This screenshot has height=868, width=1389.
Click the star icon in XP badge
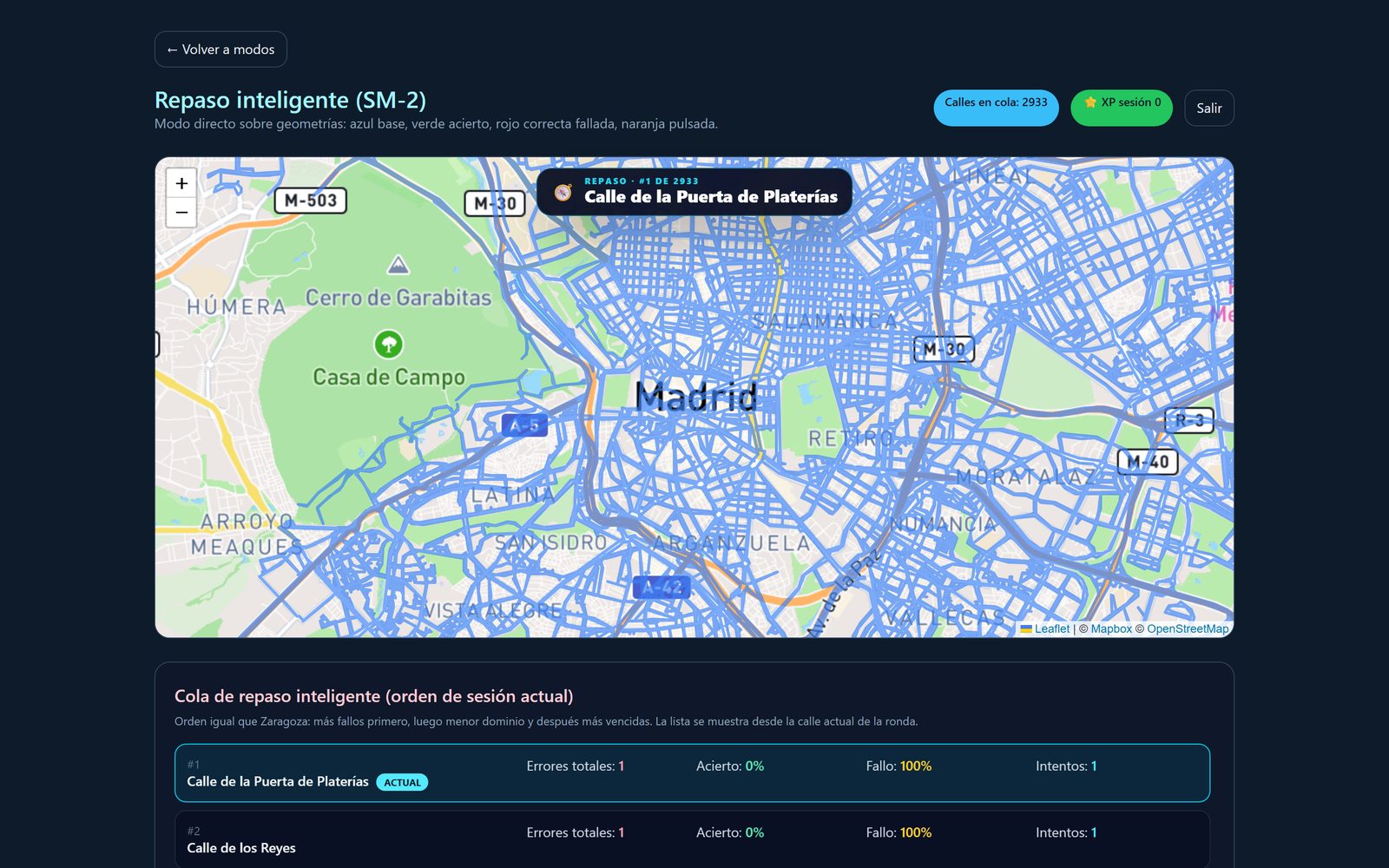tap(1090, 102)
